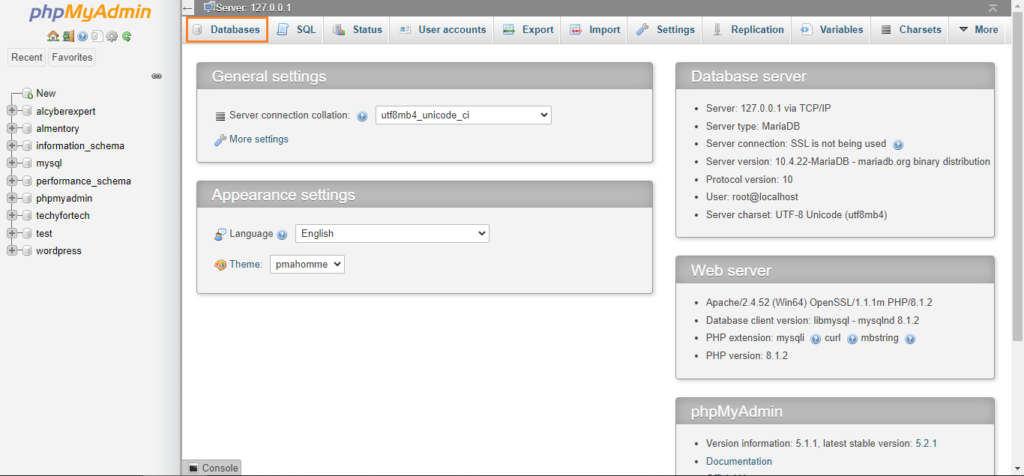Click the Language people icon
The height and width of the screenshot is (476, 1024).
pos(220,234)
